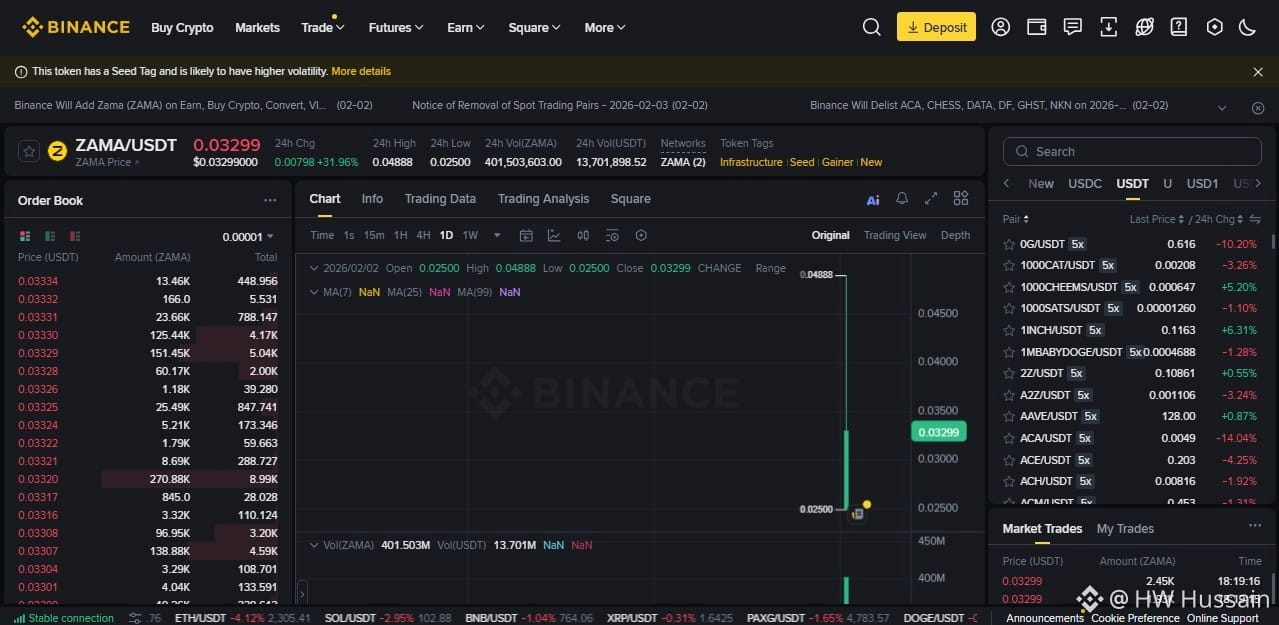This screenshot has width=1279, height=625.
Task: Open the chart AI assistant icon
Action: tap(873, 200)
